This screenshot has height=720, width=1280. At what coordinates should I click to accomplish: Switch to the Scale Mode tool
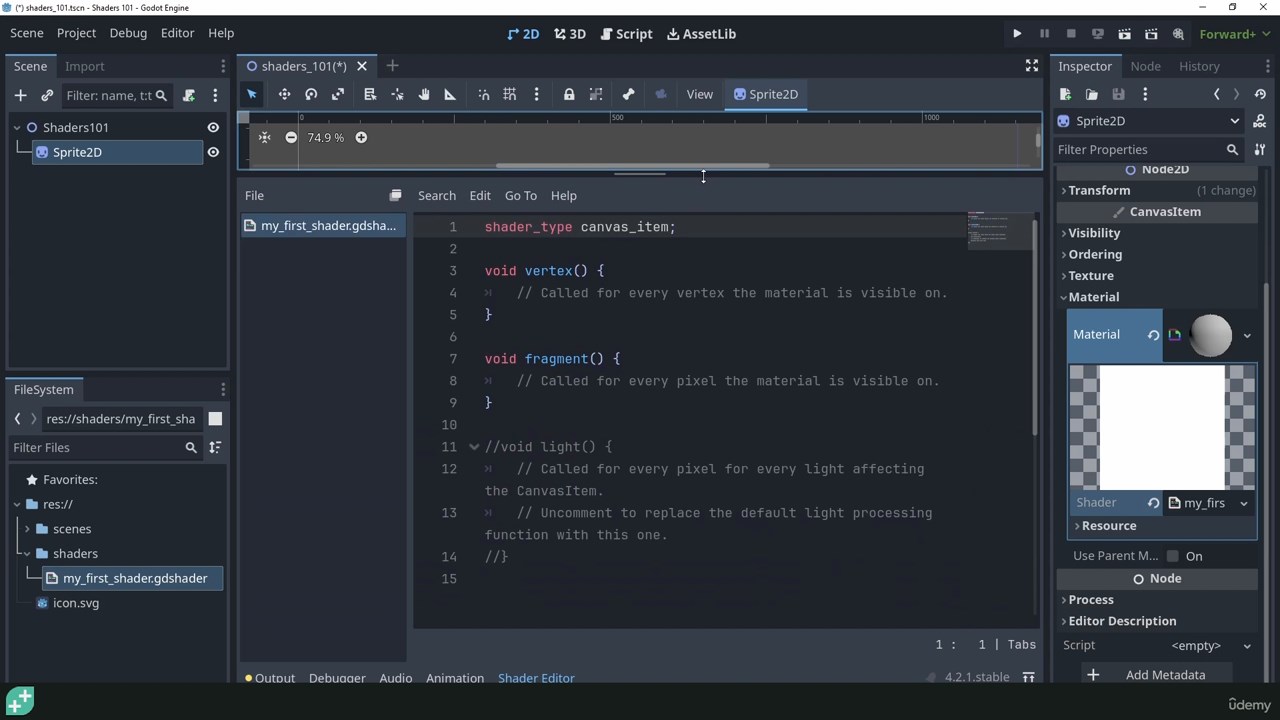[x=338, y=94]
